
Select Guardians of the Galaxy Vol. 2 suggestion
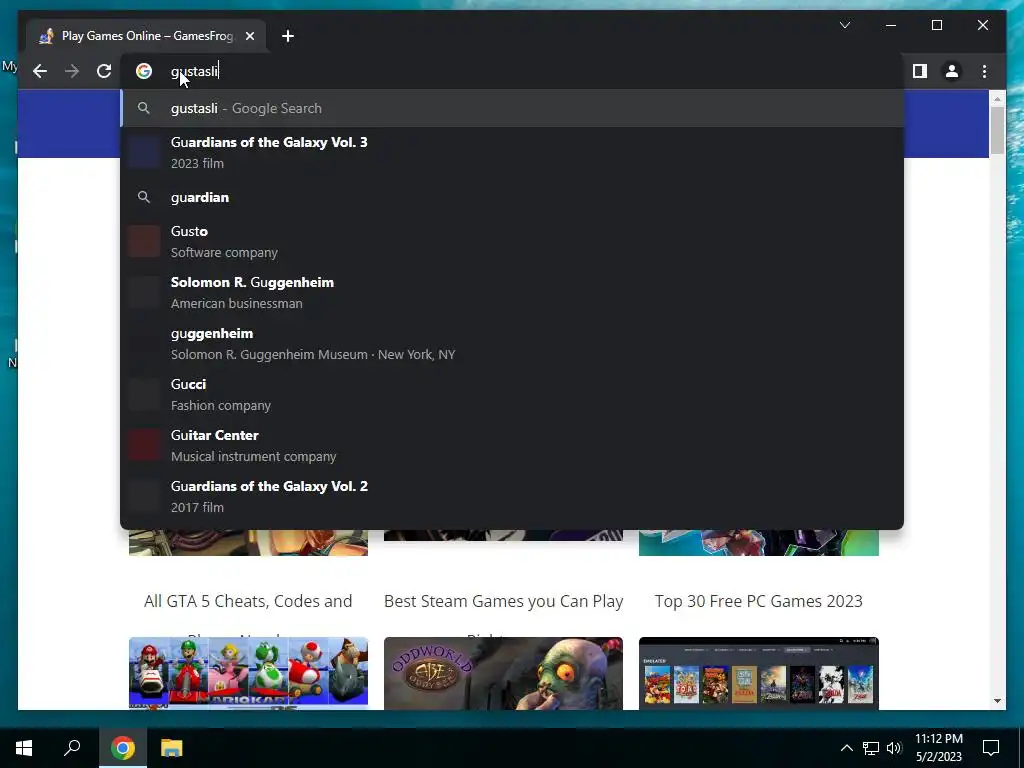tap(512, 496)
